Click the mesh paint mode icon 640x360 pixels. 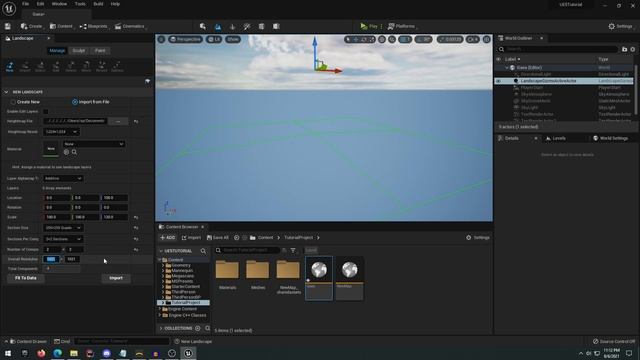tap(247, 27)
